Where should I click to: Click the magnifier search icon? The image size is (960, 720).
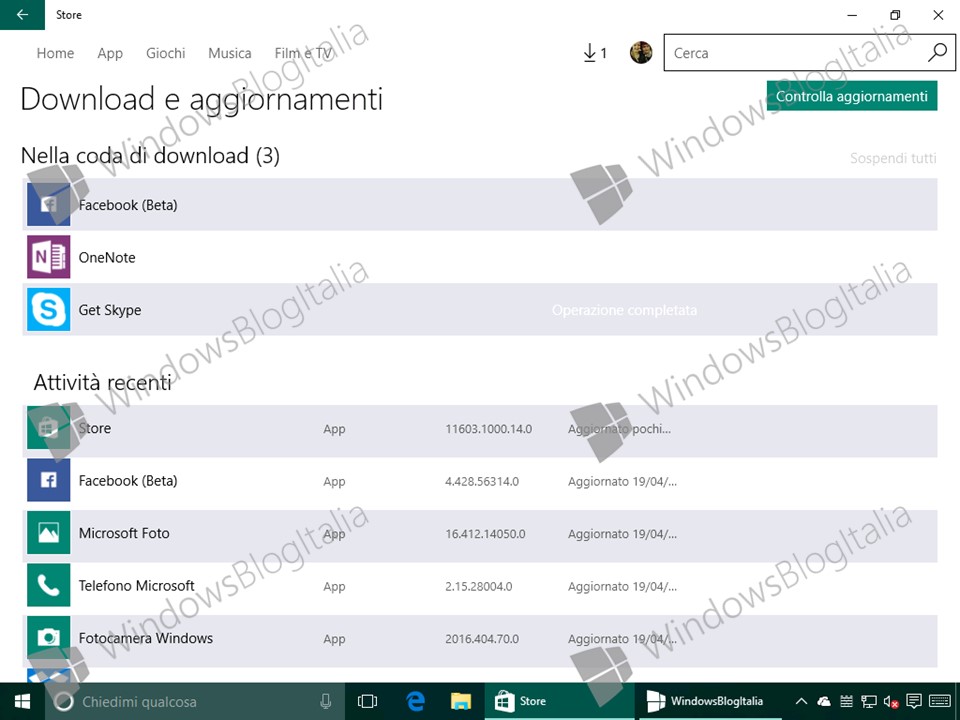coord(937,53)
